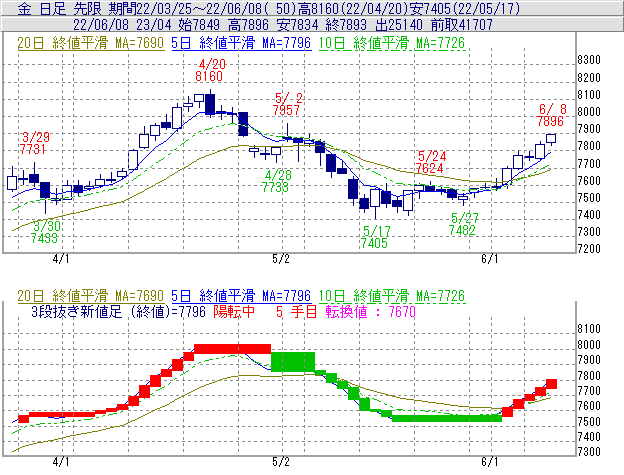The width and height of the screenshot is (624, 475).
Task: Click the 終7893 closing value in the header
Action: tap(346, 25)
